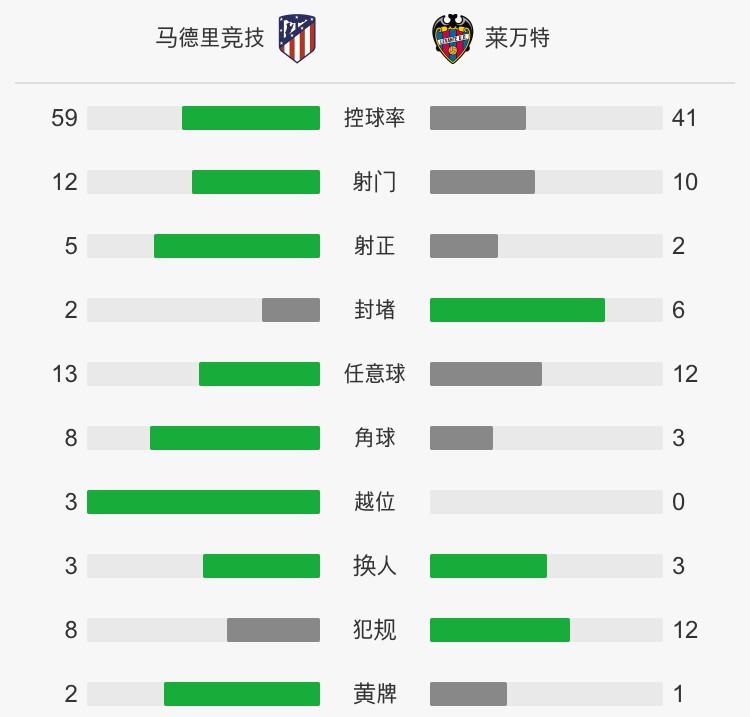Click the green 角球 bar for Atlético
This screenshot has width=750, height=717.
[235, 438]
